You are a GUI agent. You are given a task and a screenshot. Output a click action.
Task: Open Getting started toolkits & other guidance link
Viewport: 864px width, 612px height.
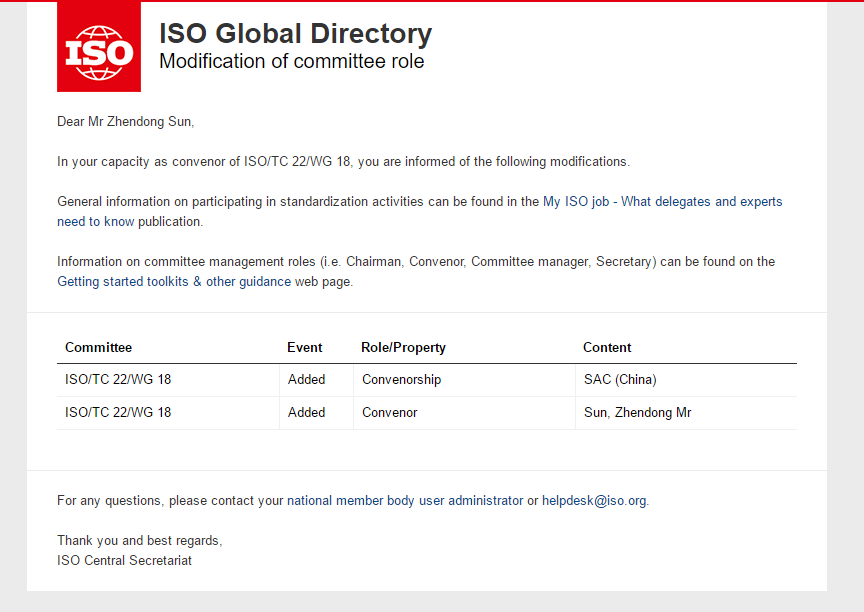(x=173, y=282)
